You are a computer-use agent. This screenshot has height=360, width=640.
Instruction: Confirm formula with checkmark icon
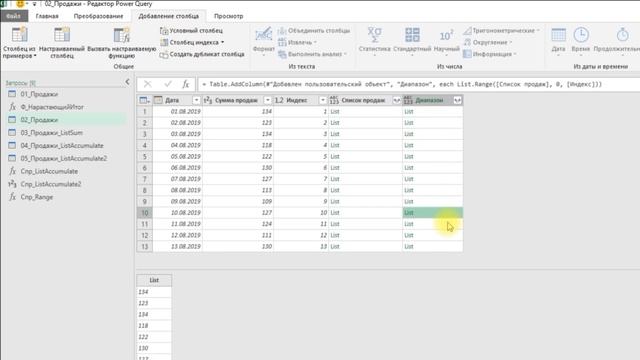(x=167, y=84)
